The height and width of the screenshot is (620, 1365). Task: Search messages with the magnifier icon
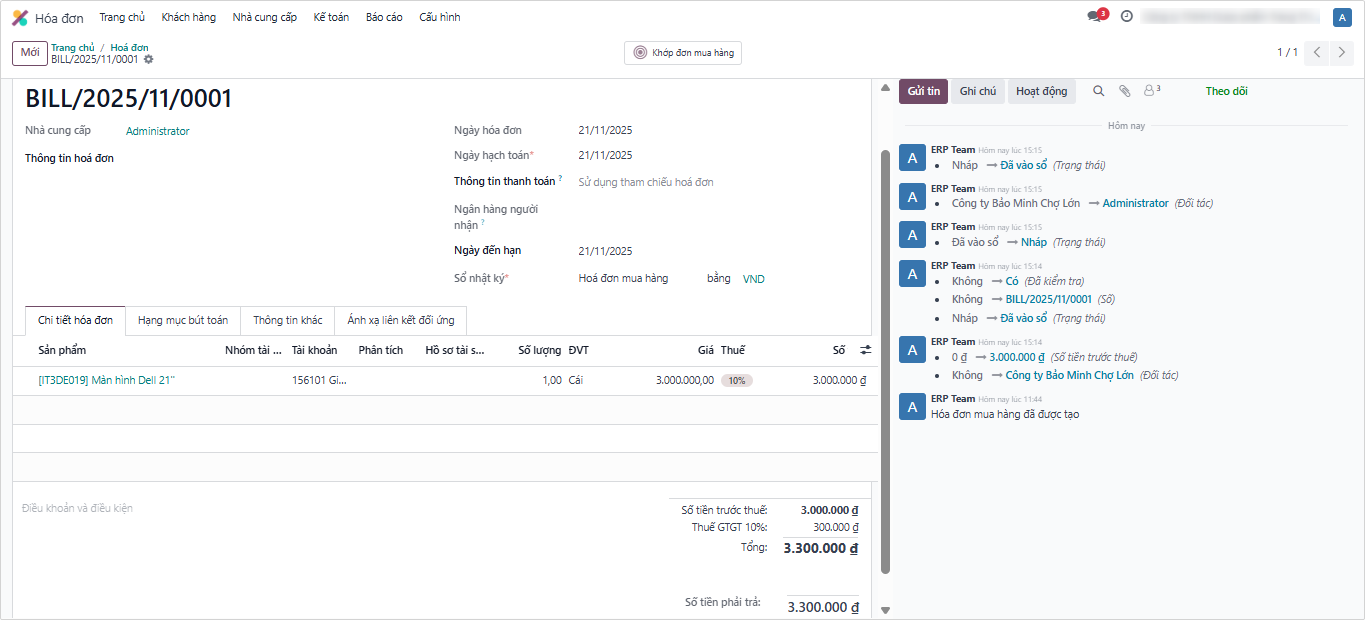pos(1099,91)
